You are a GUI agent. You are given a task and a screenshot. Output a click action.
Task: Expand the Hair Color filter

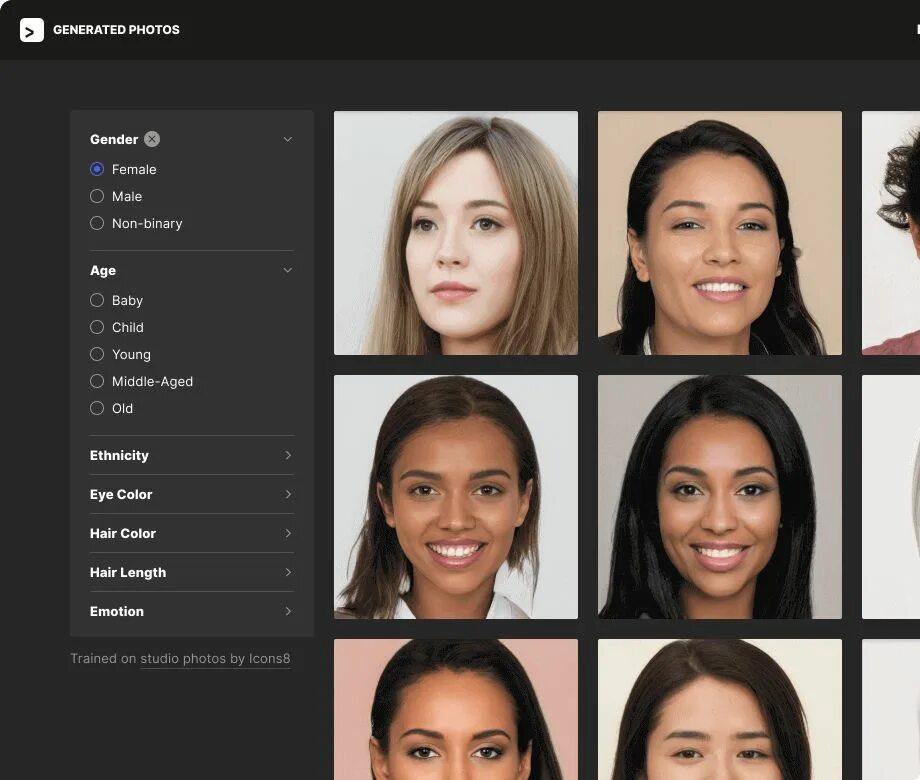pos(191,533)
